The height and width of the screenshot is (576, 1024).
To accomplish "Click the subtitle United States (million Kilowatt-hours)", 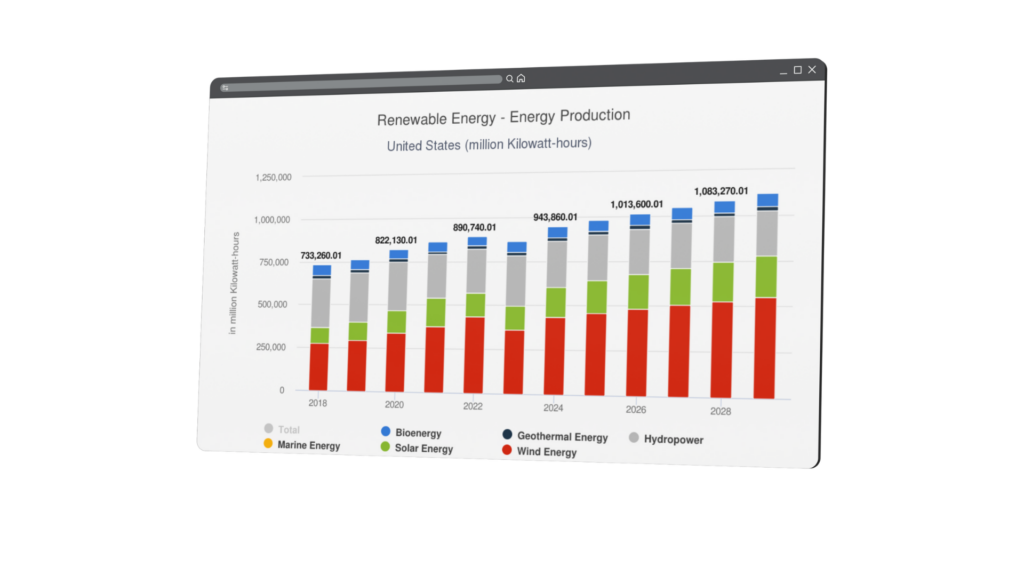I will pyautogui.click(x=487, y=144).
